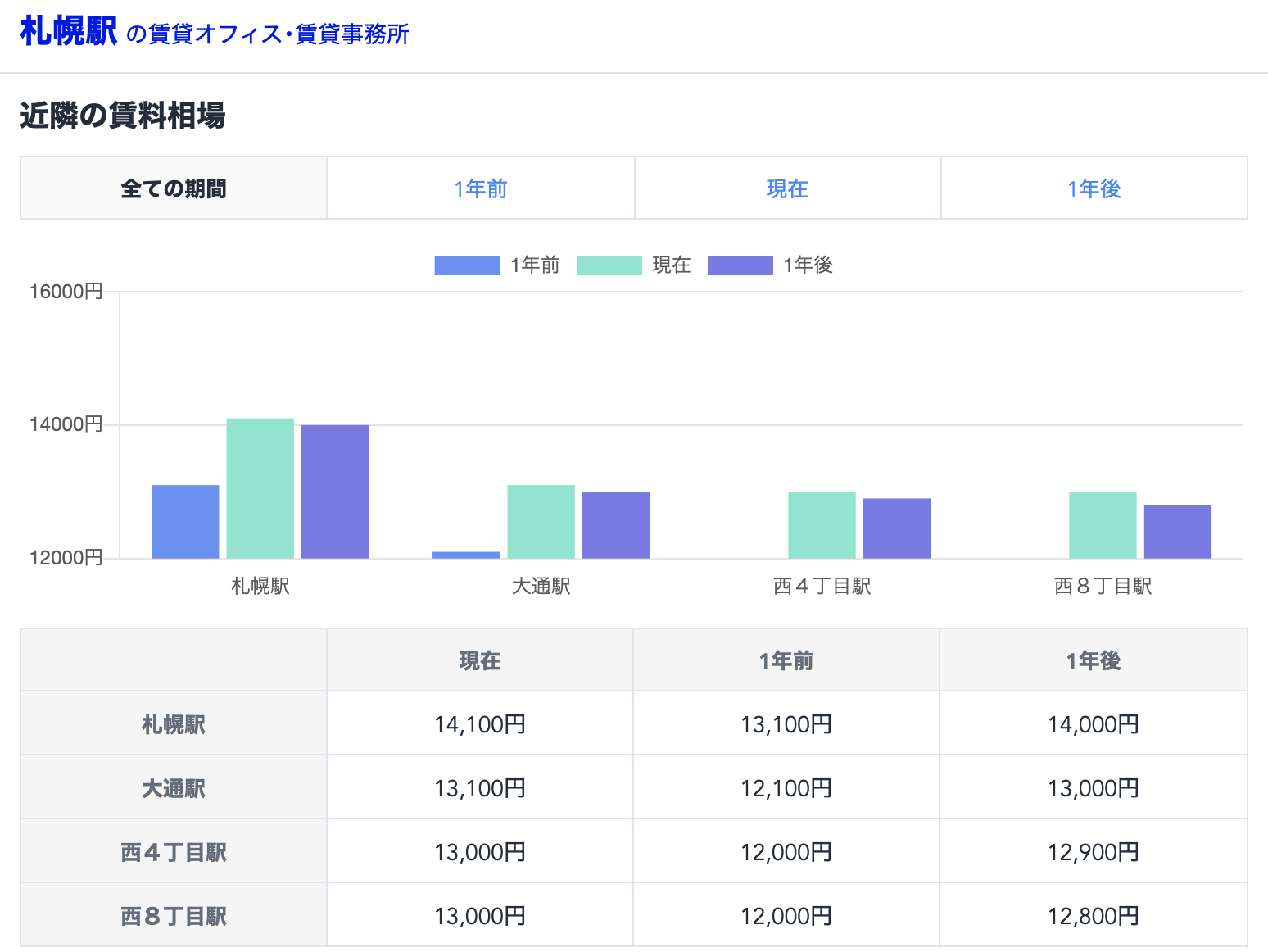Click the 12,900円 table cell
The height and width of the screenshot is (952, 1268).
point(1094,852)
